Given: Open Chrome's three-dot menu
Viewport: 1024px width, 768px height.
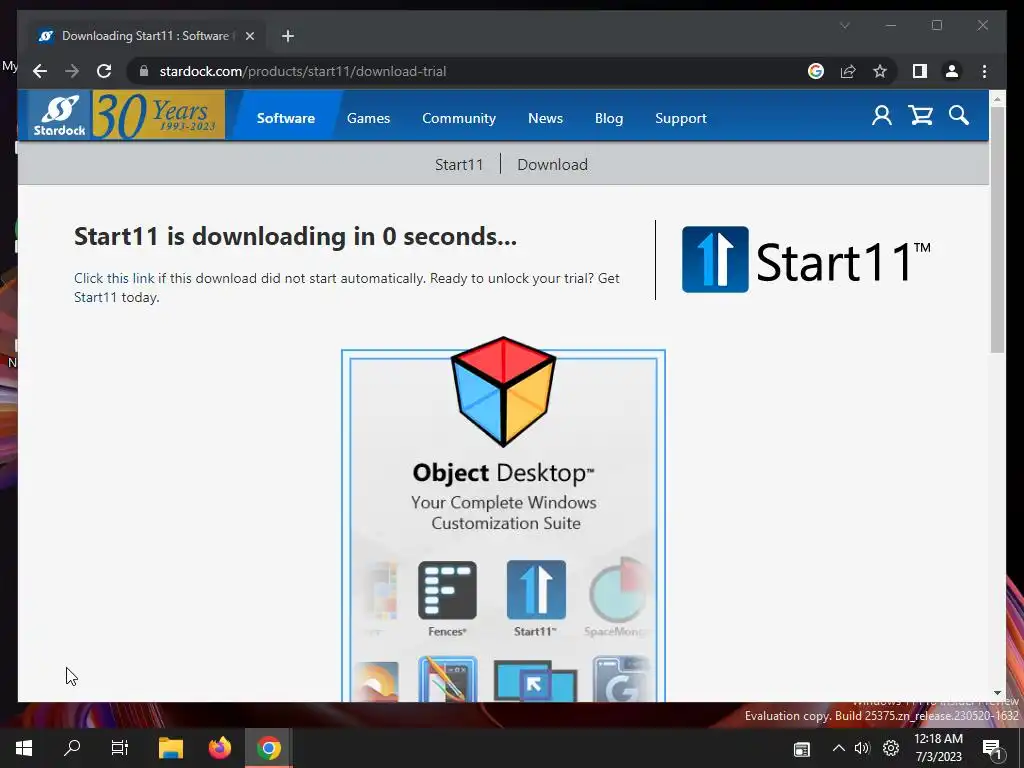Looking at the screenshot, I should click(x=984, y=71).
